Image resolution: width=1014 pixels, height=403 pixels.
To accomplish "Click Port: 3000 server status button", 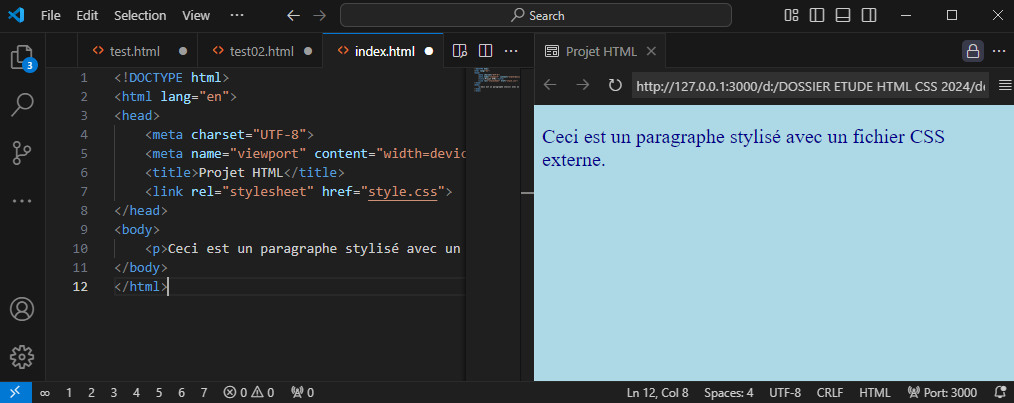I will [x=942, y=392].
